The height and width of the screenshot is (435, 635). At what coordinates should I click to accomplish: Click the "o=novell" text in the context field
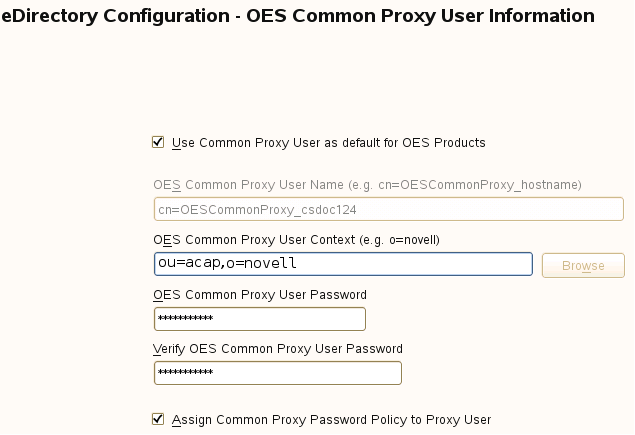pos(262,263)
